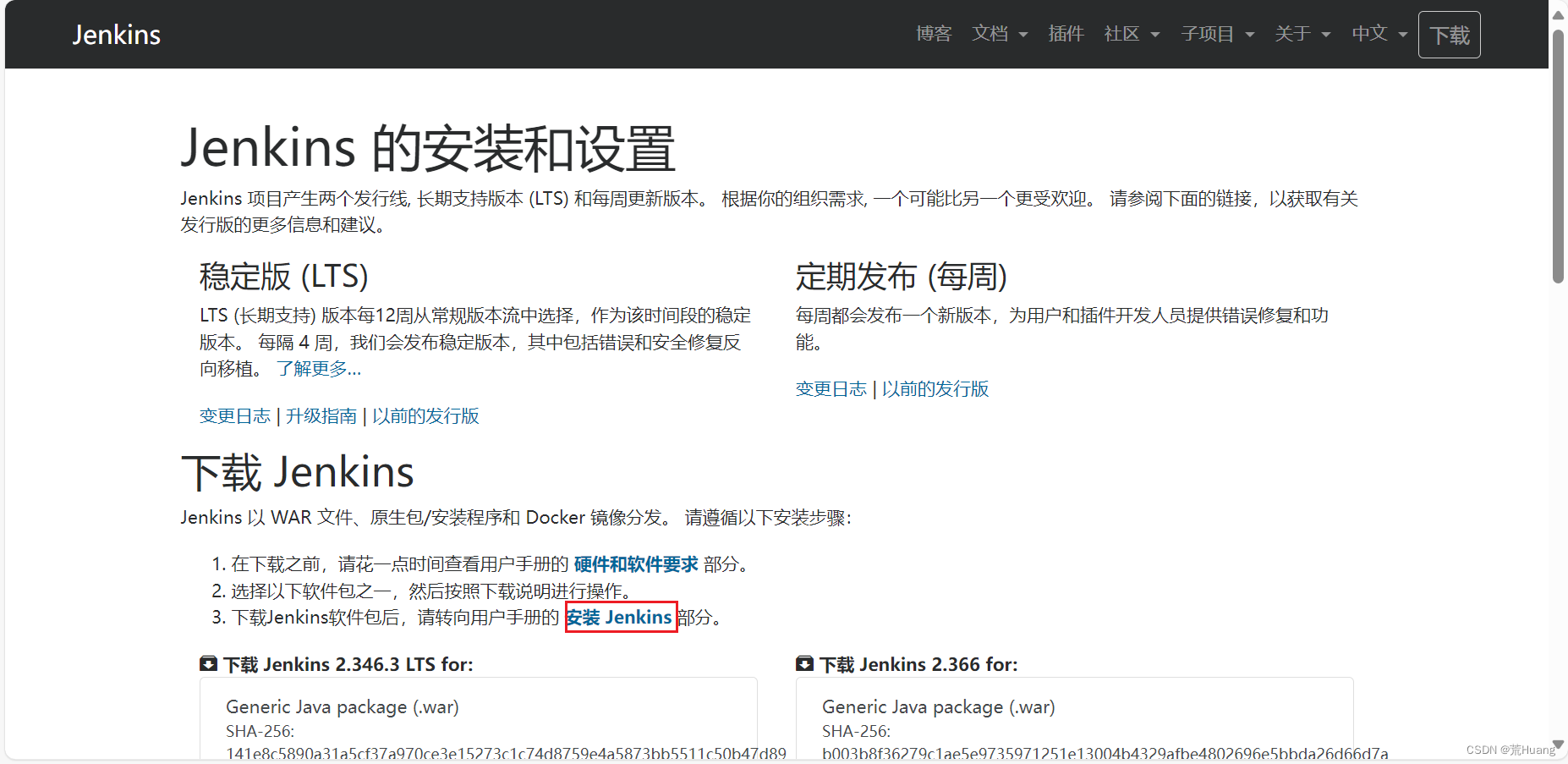Click the 下载 Jenkins heading
Viewport: 1568px width, 764px height.
point(298,472)
